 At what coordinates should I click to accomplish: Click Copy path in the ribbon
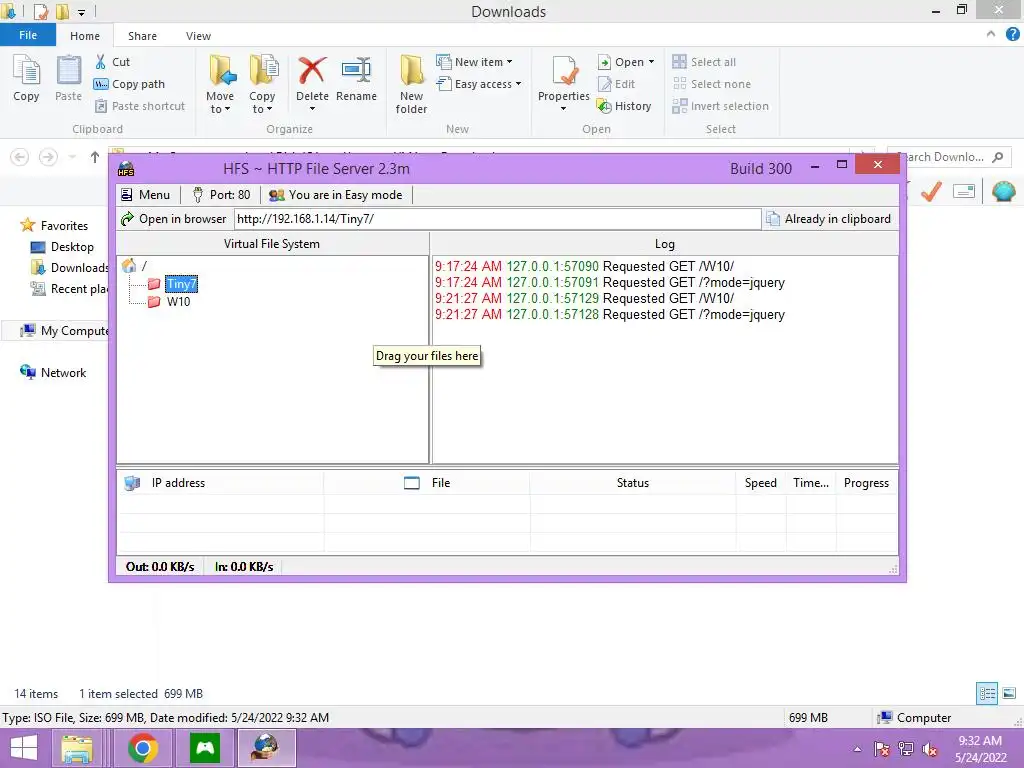pos(129,84)
